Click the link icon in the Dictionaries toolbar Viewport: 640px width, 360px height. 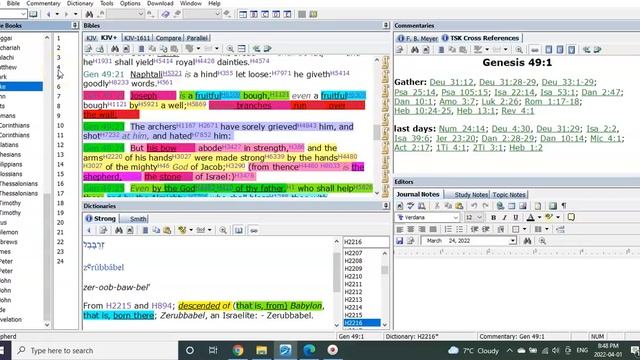tap(253, 230)
